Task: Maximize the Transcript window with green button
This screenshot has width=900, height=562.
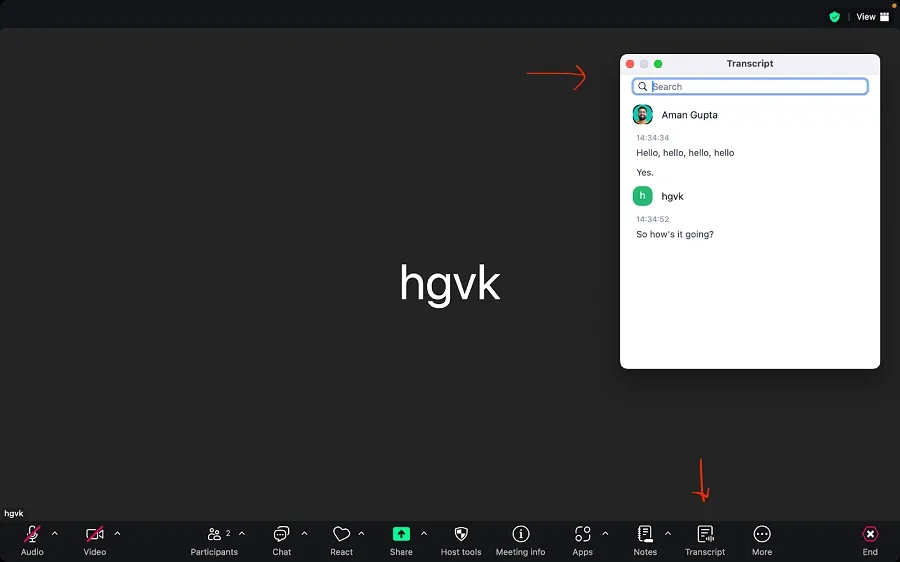Action: coord(658,64)
